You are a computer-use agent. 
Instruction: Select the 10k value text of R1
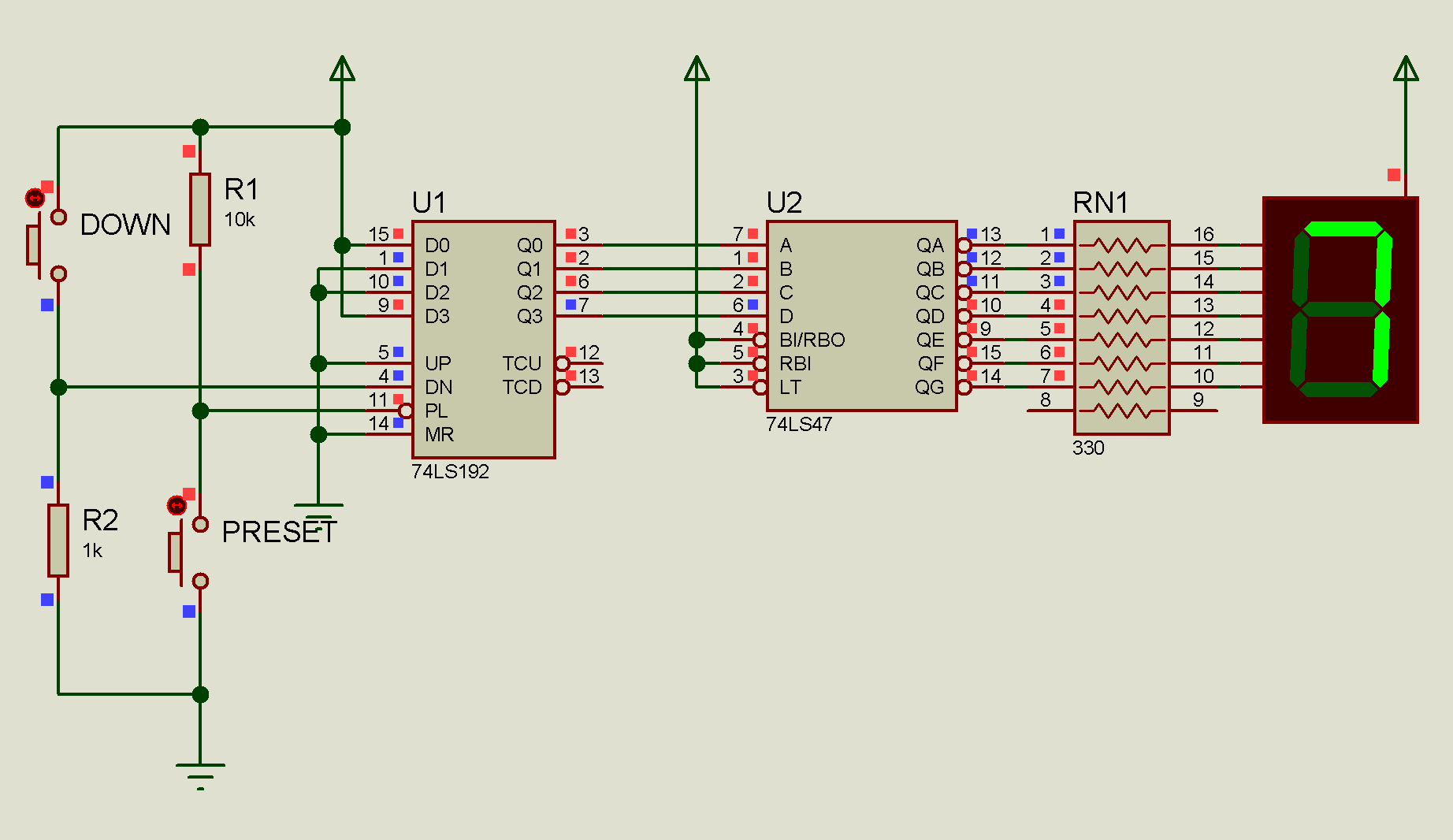click(x=240, y=220)
